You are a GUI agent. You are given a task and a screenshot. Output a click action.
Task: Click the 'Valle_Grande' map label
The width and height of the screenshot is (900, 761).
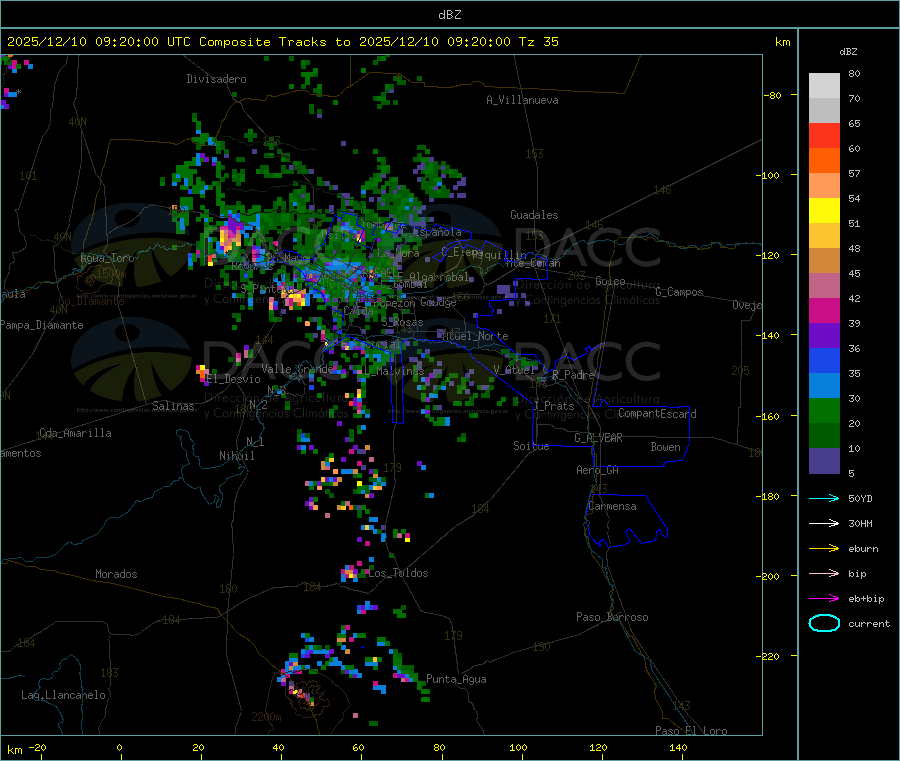[297, 368]
